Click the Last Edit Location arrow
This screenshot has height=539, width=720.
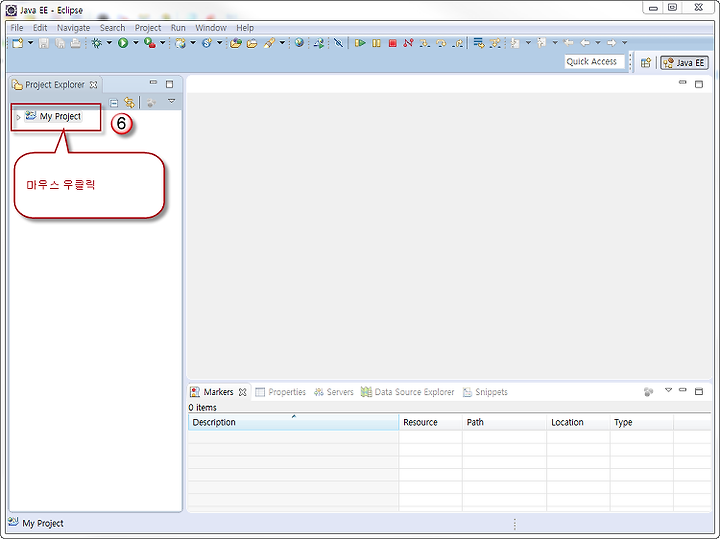click(x=568, y=43)
